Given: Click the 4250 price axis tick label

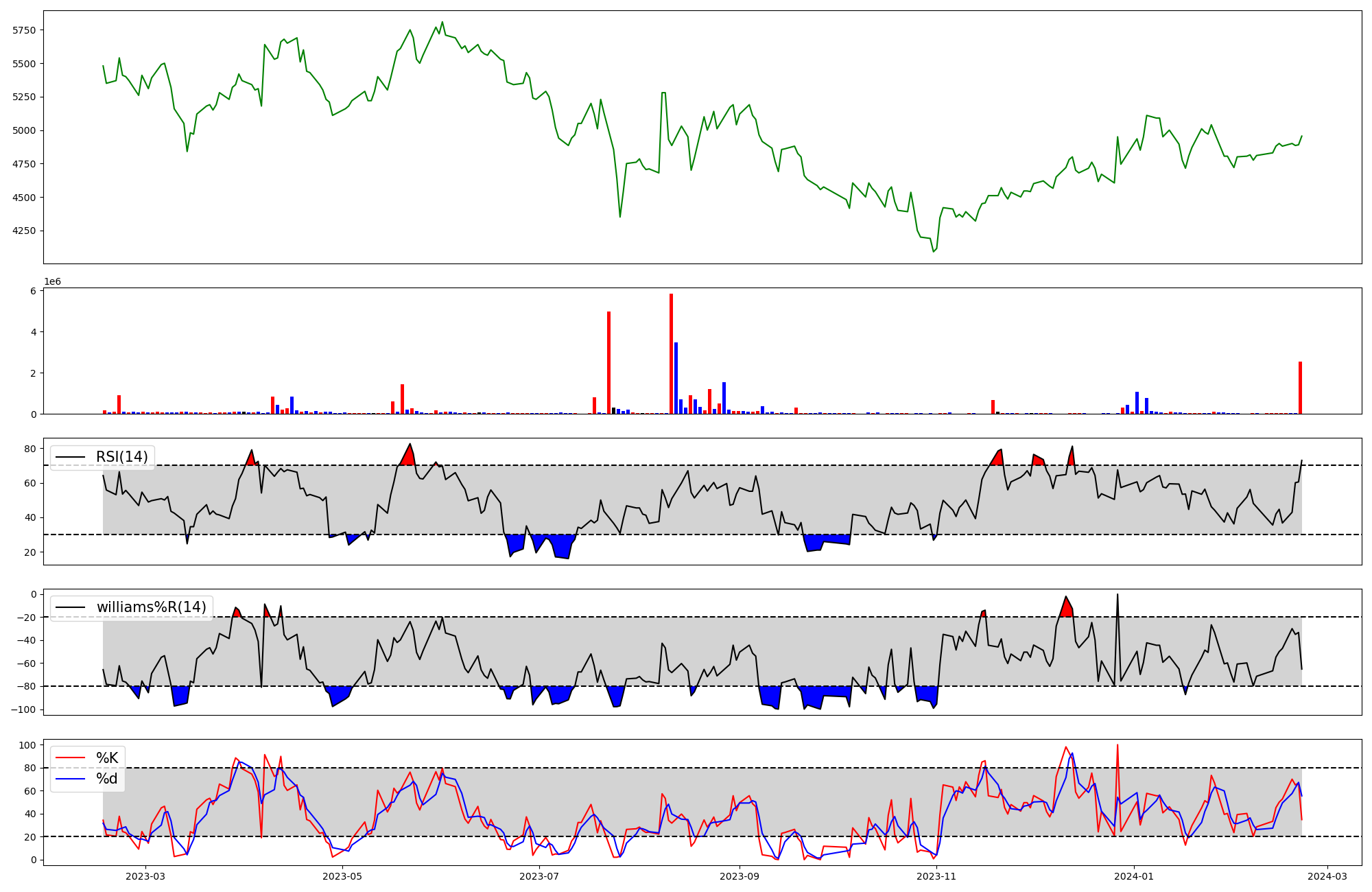Looking at the screenshot, I should 23,231.
